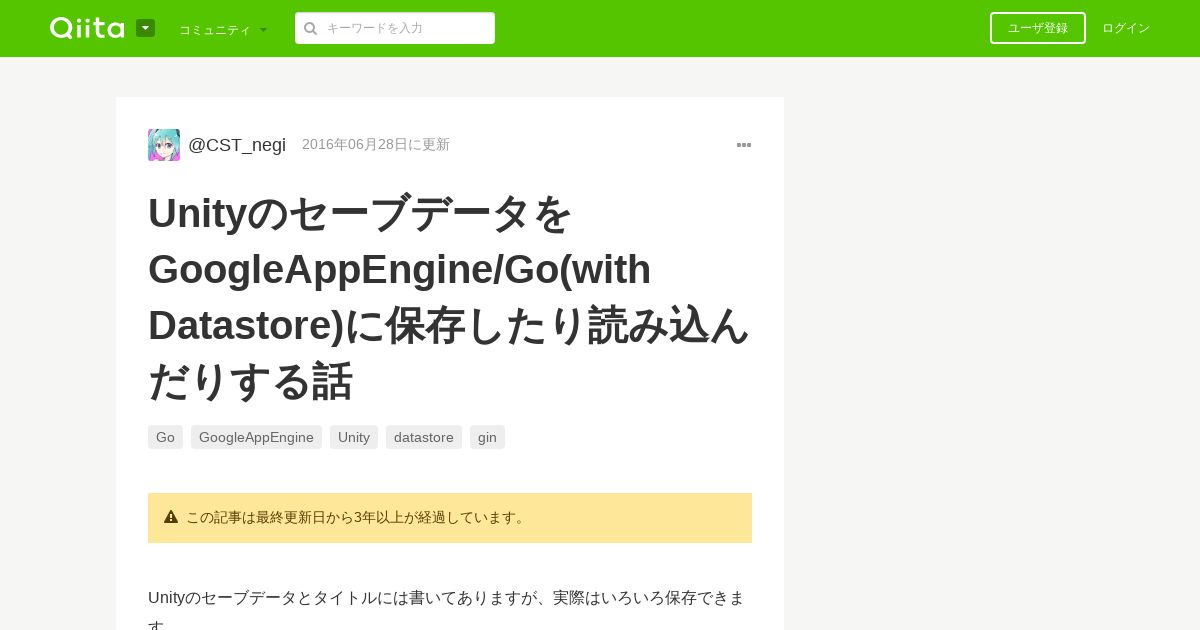Open the three-dot article options menu
Image resolution: width=1200 pixels, height=630 pixels.
tap(744, 145)
